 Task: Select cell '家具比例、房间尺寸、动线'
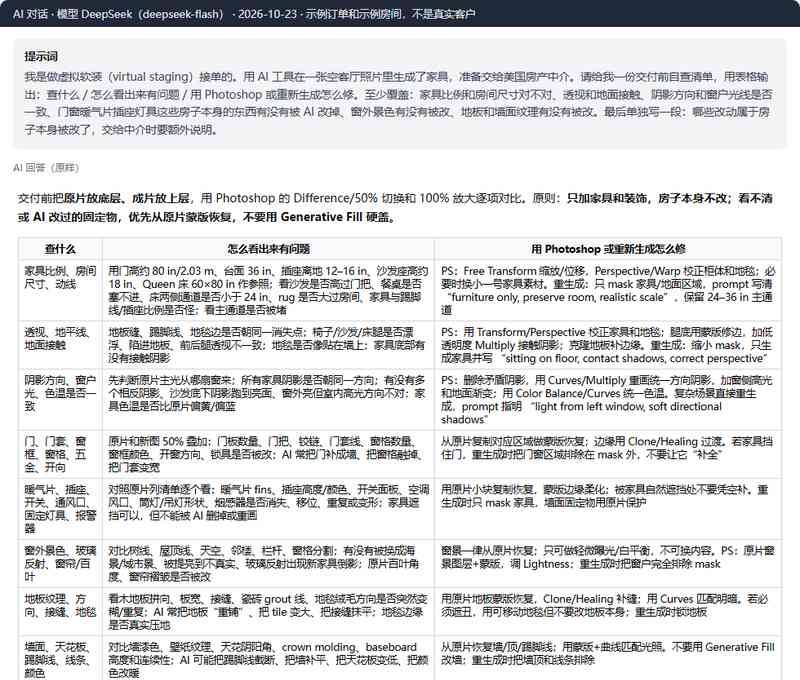click(60, 290)
